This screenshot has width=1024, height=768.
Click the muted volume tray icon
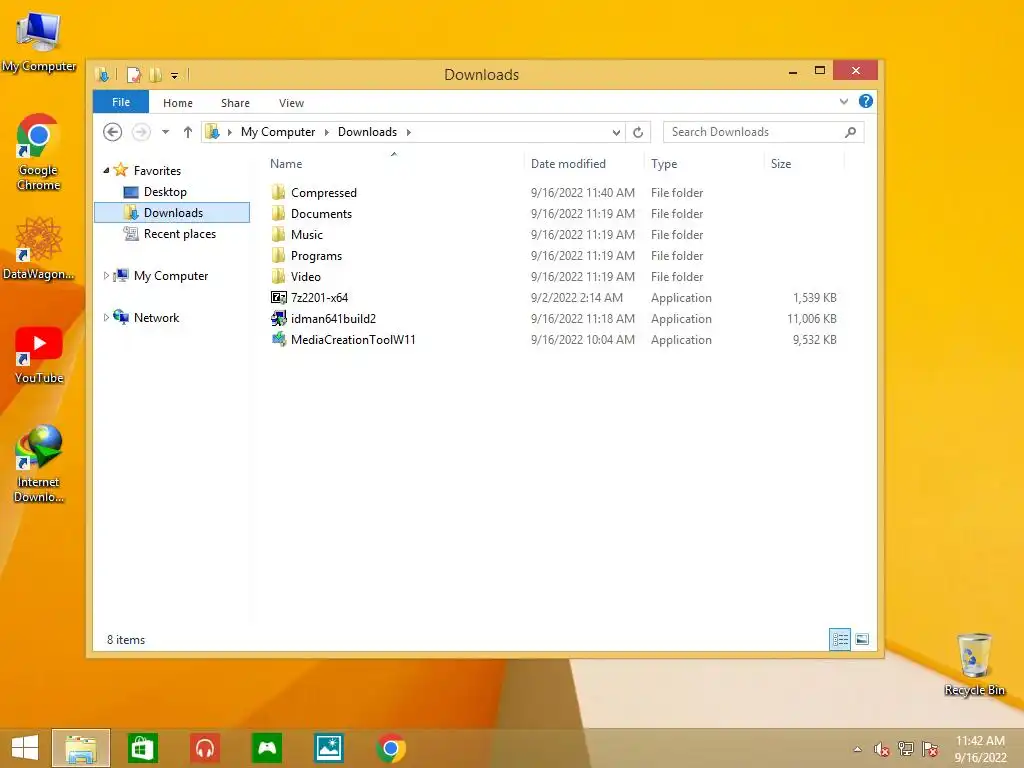click(882, 749)
